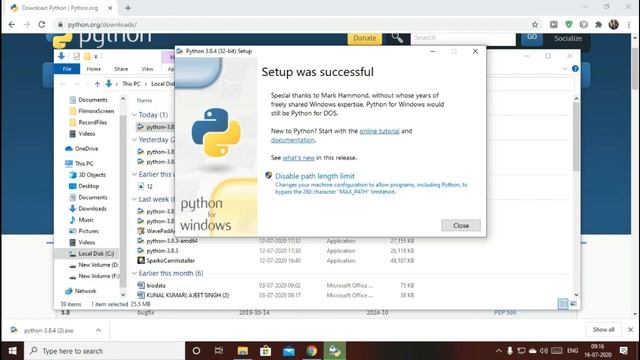Screen dimensions: 640x360
Task: Select New Volume (D:) in navigation pane
Action: coord(98,265)
